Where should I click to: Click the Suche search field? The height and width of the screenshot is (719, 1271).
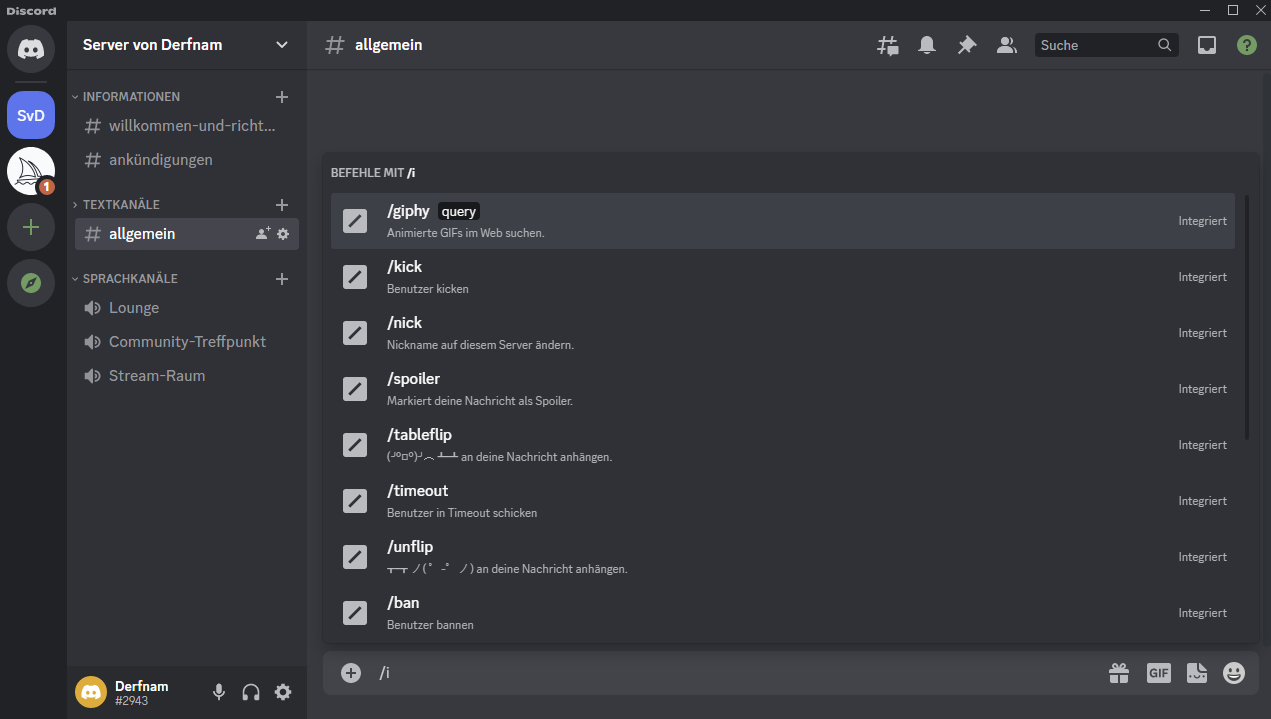click(1096, 45)
